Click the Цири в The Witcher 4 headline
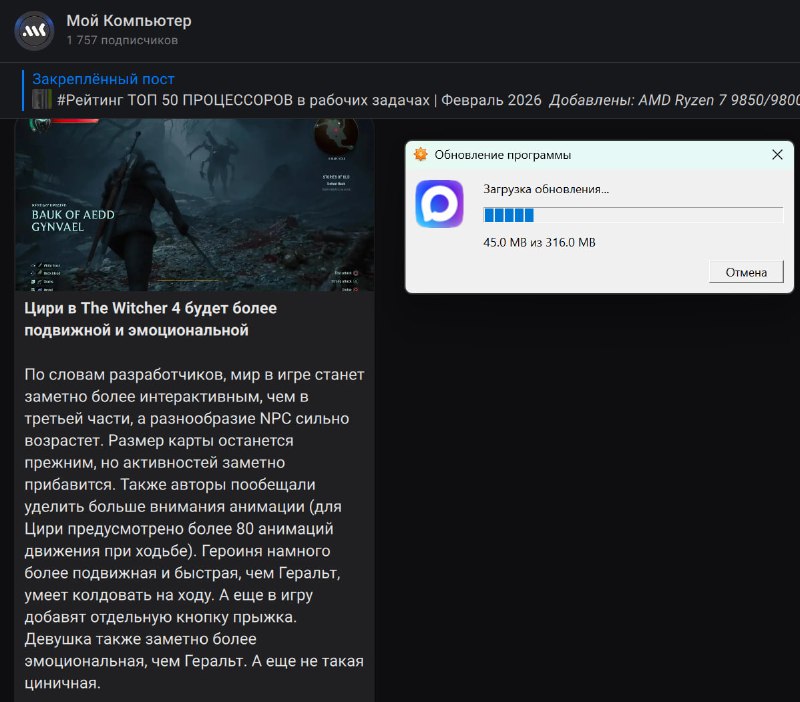Image resolution: width=800 pixels, height=702 pixels. tap(150, 318)
